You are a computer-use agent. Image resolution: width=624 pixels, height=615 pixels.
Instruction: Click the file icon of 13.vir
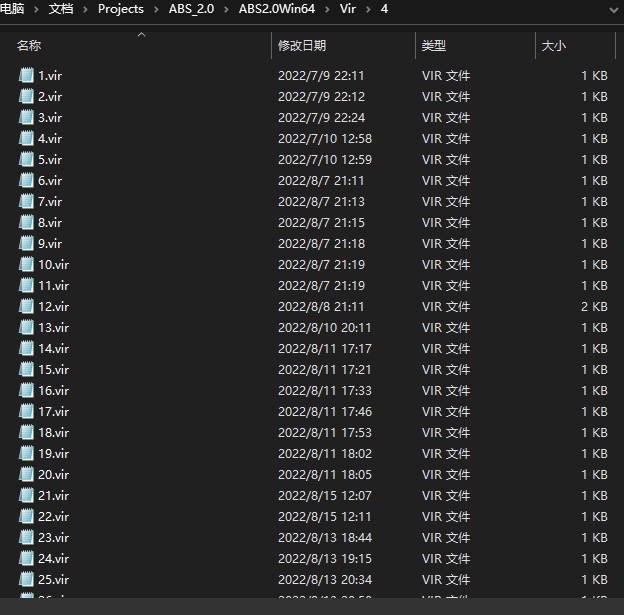26,327
